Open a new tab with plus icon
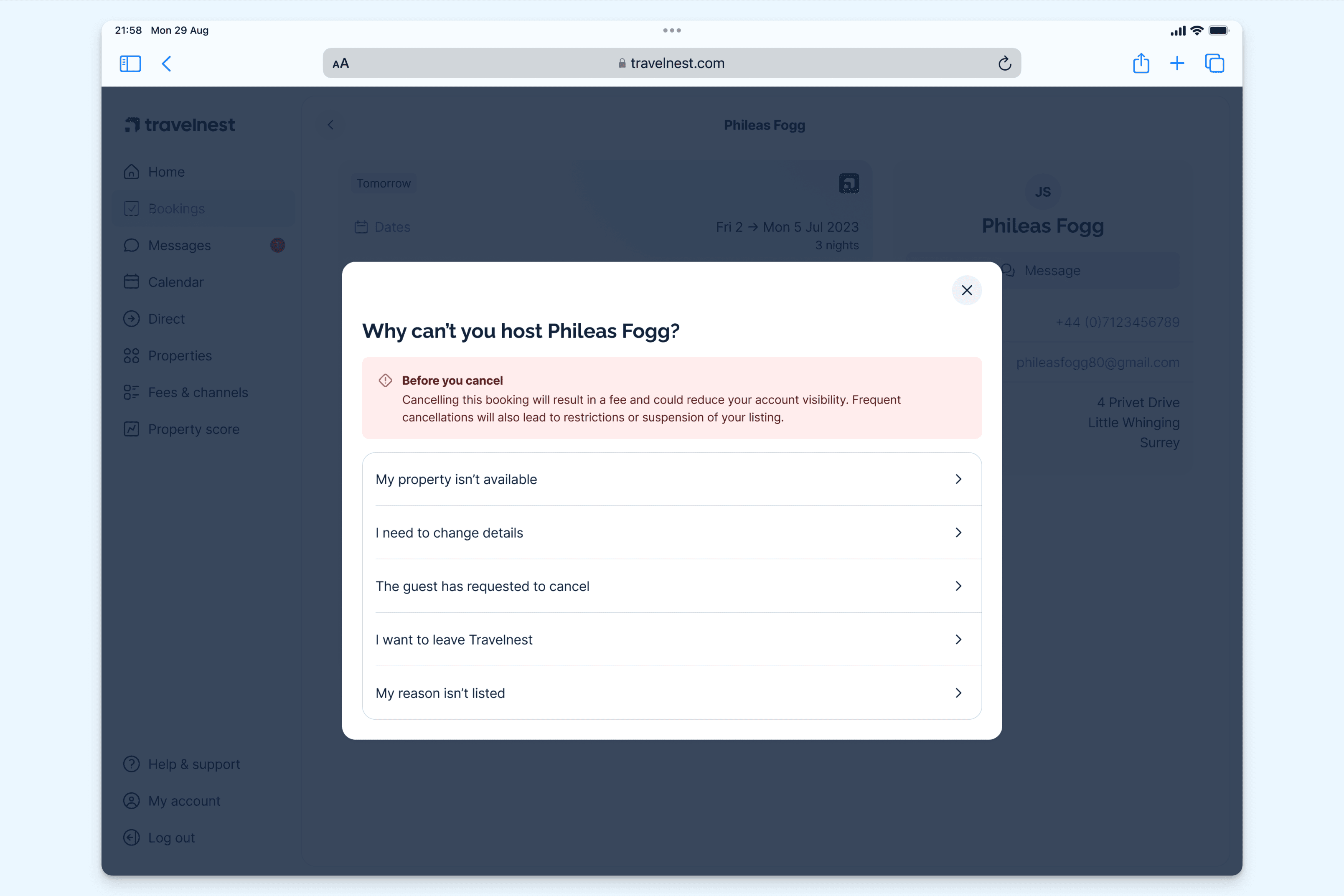The width and height of the screenshot is (1344, 896). [1177, 63]
